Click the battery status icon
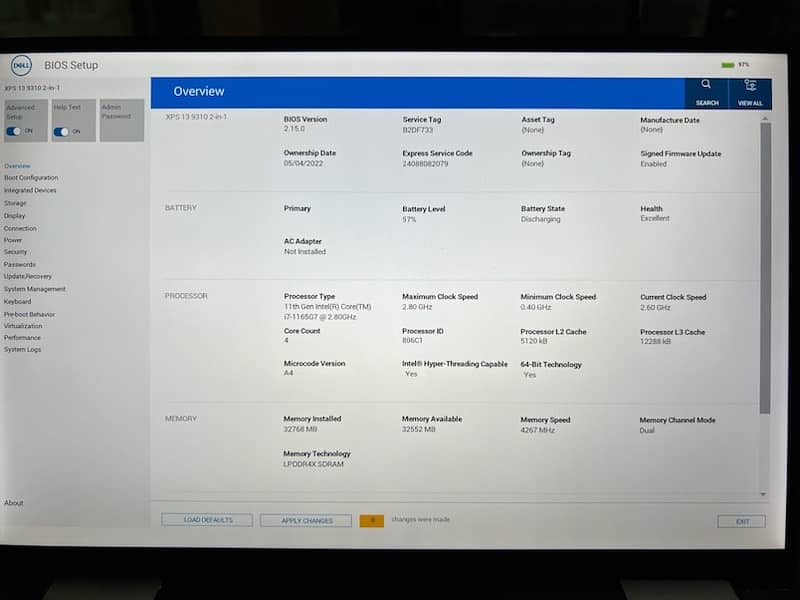 728,64
